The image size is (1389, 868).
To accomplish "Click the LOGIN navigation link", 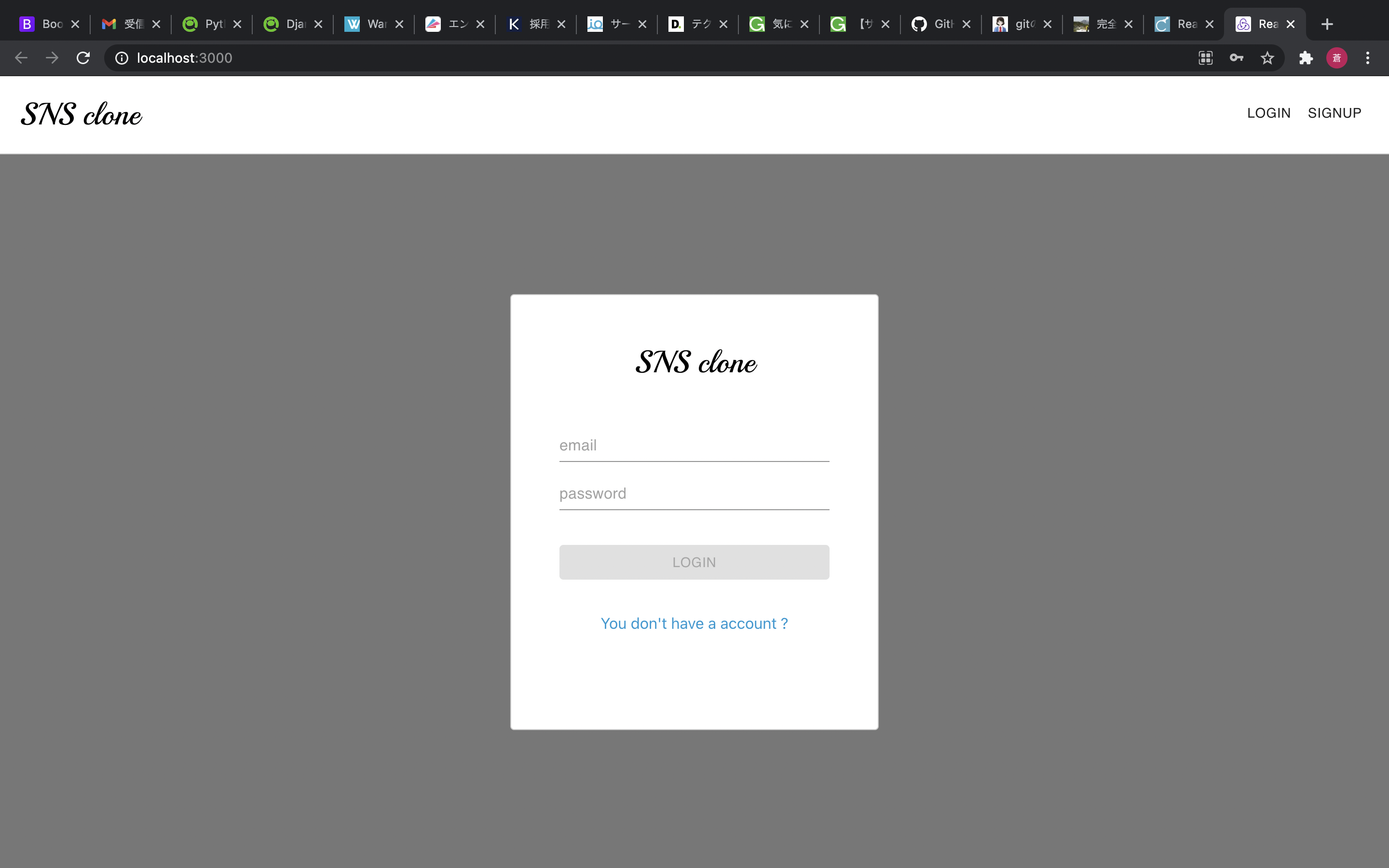I will [1268, 112].
